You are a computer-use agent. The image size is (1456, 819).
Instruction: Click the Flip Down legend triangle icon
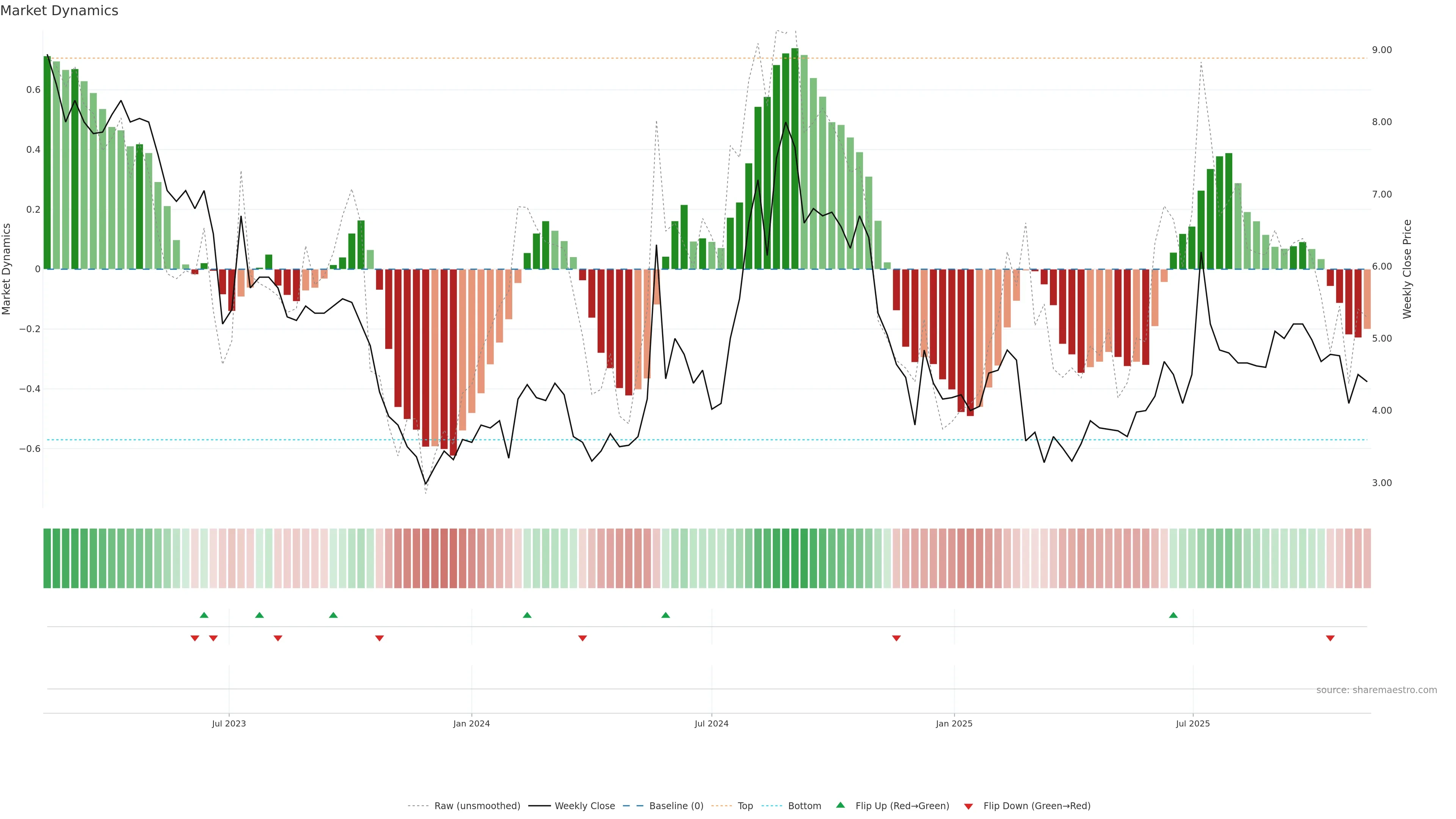coord(968,806)
